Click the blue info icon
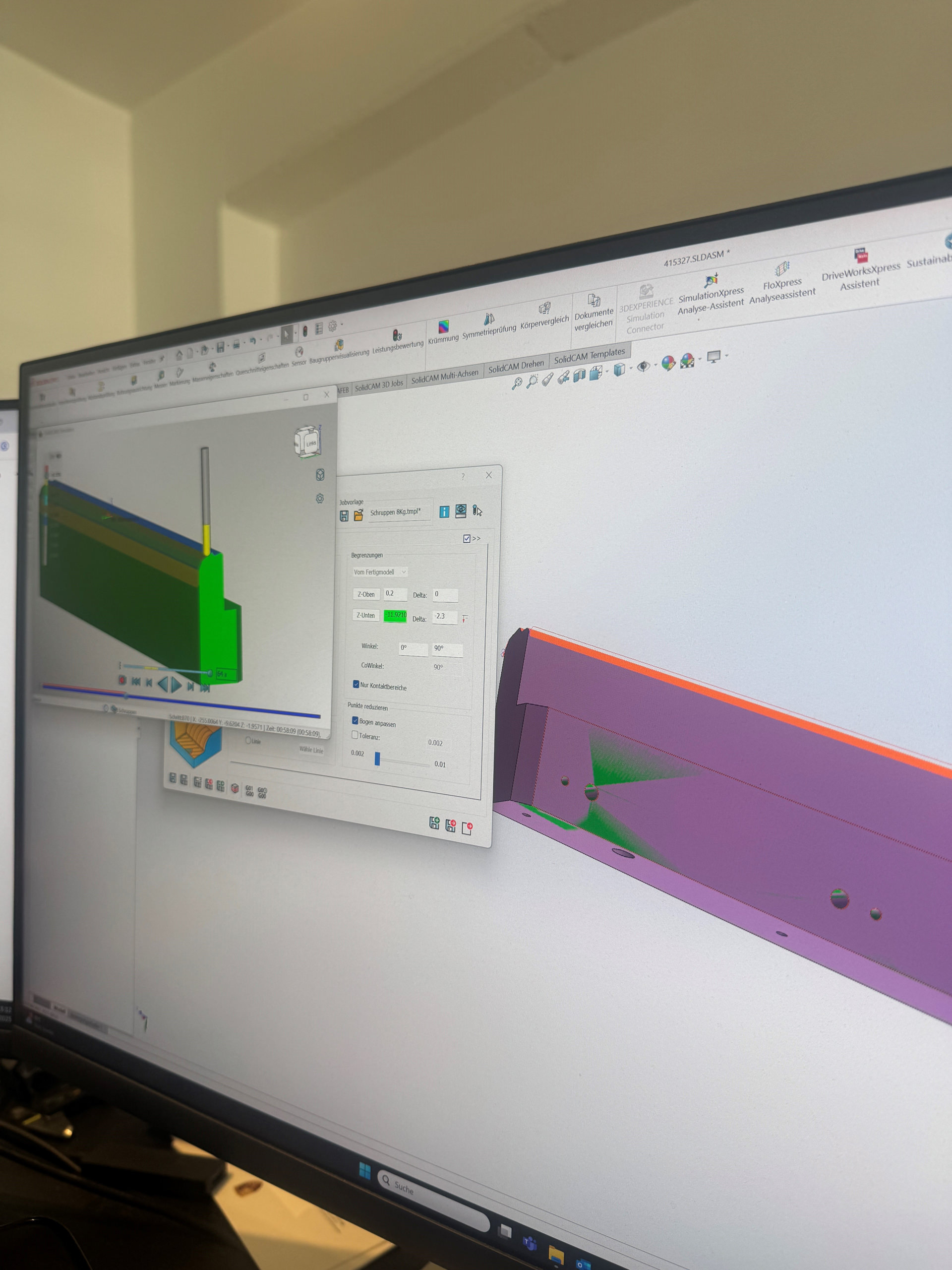Viewport: 952px width, 1270px height. (x=444, y=511)
